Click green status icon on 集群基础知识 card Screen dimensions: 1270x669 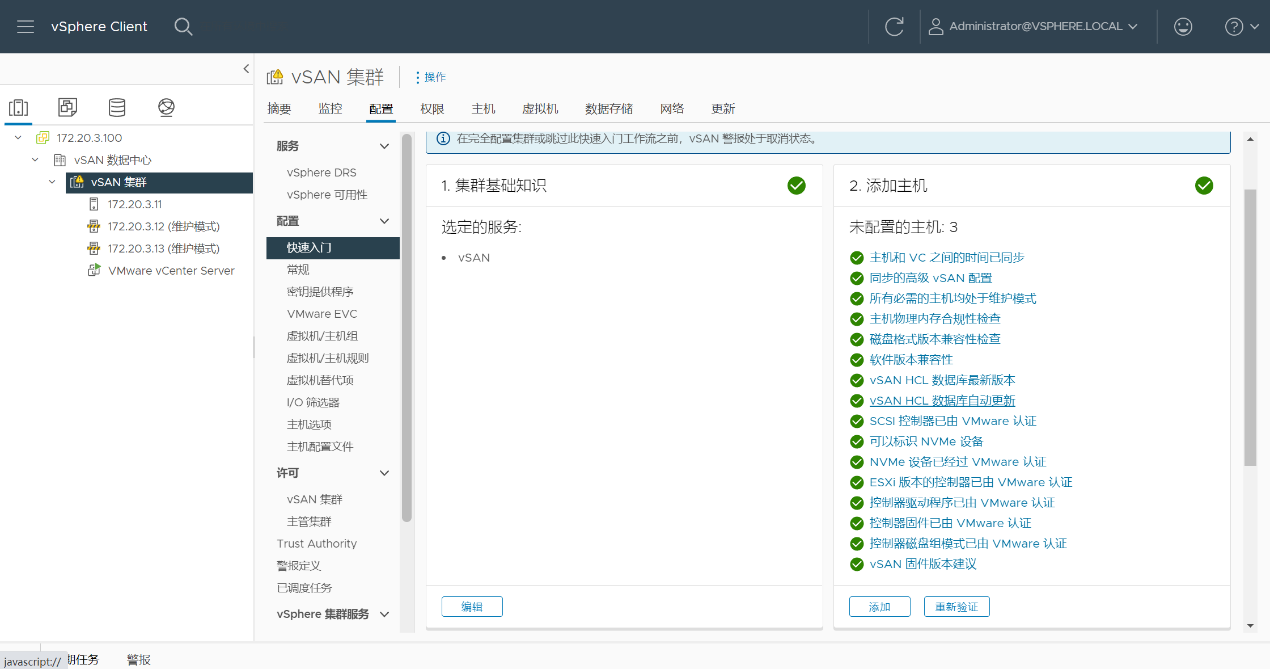(796, 185)
